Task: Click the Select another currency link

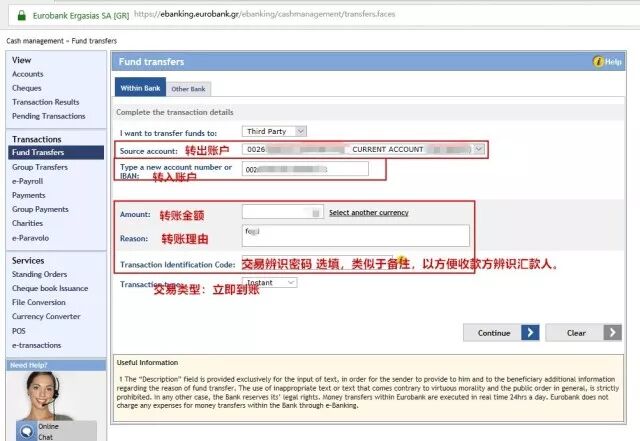Action: (x=369, y=212)
